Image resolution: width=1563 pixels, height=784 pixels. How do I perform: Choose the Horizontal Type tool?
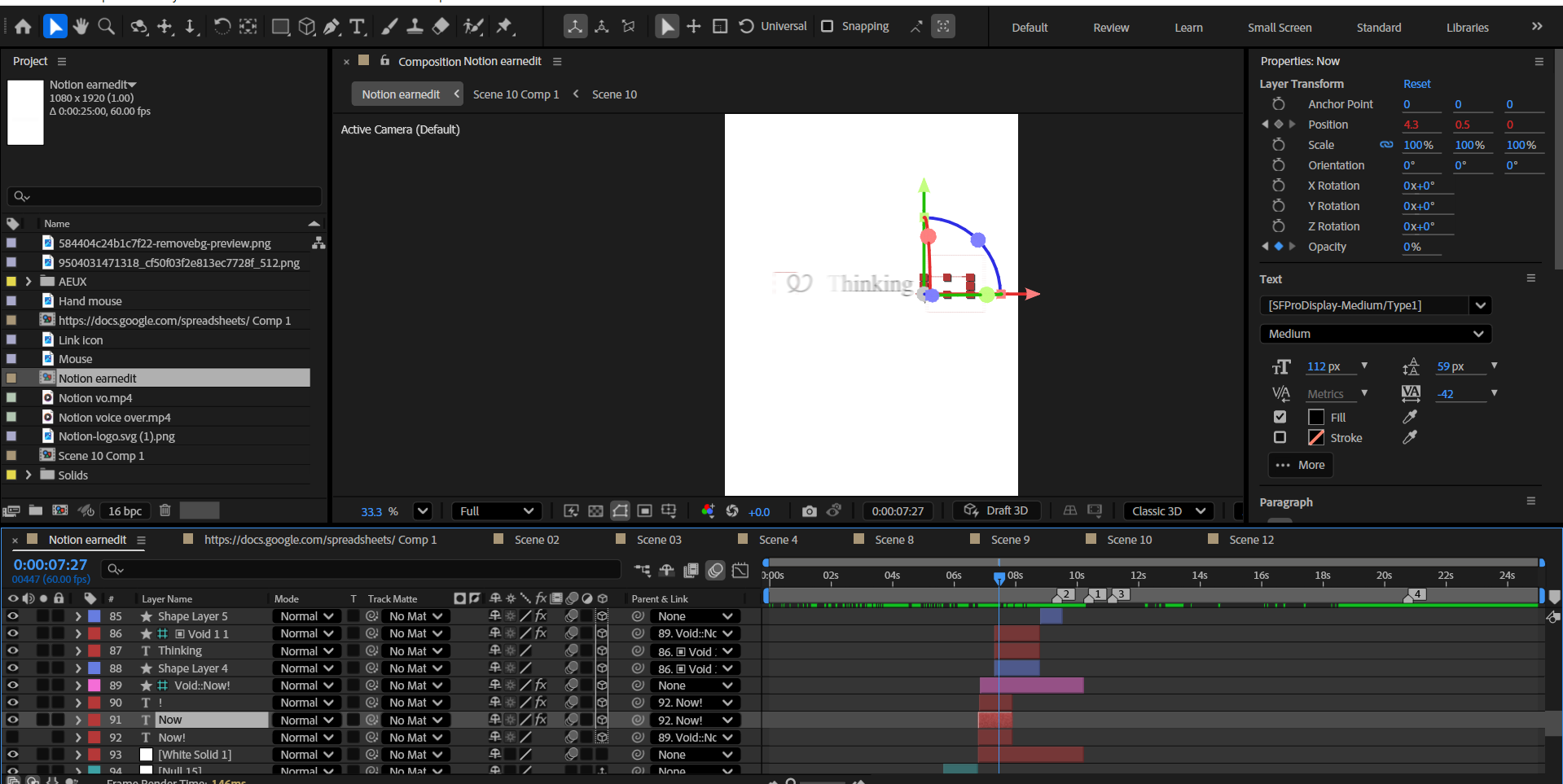[x=357, y=27]
